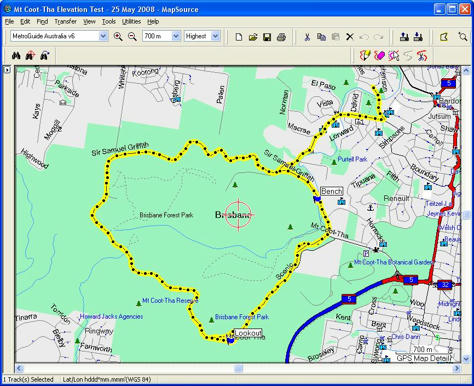Expand the MetroGuide Australia v6 map dropdown
This screenshot has height=386, width=474.
[x=103, y=36]
